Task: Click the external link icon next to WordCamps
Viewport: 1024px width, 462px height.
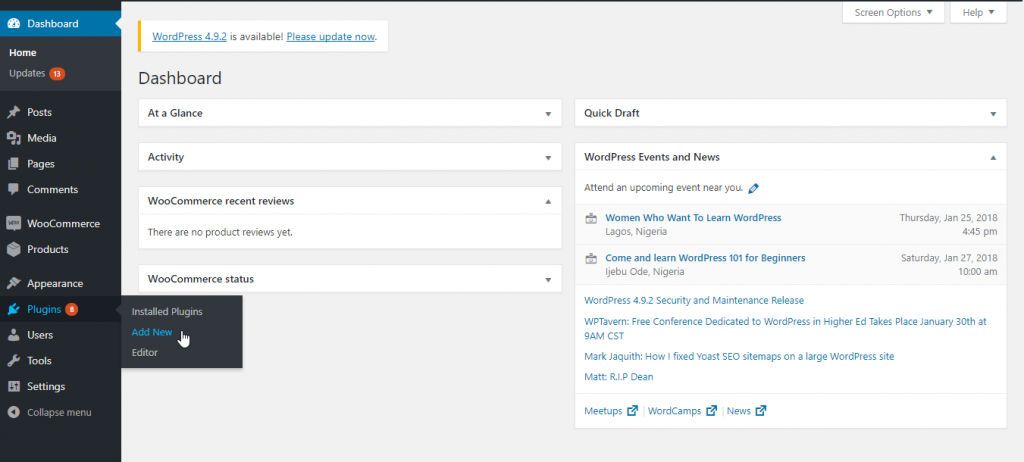Action: pos(711,411)
